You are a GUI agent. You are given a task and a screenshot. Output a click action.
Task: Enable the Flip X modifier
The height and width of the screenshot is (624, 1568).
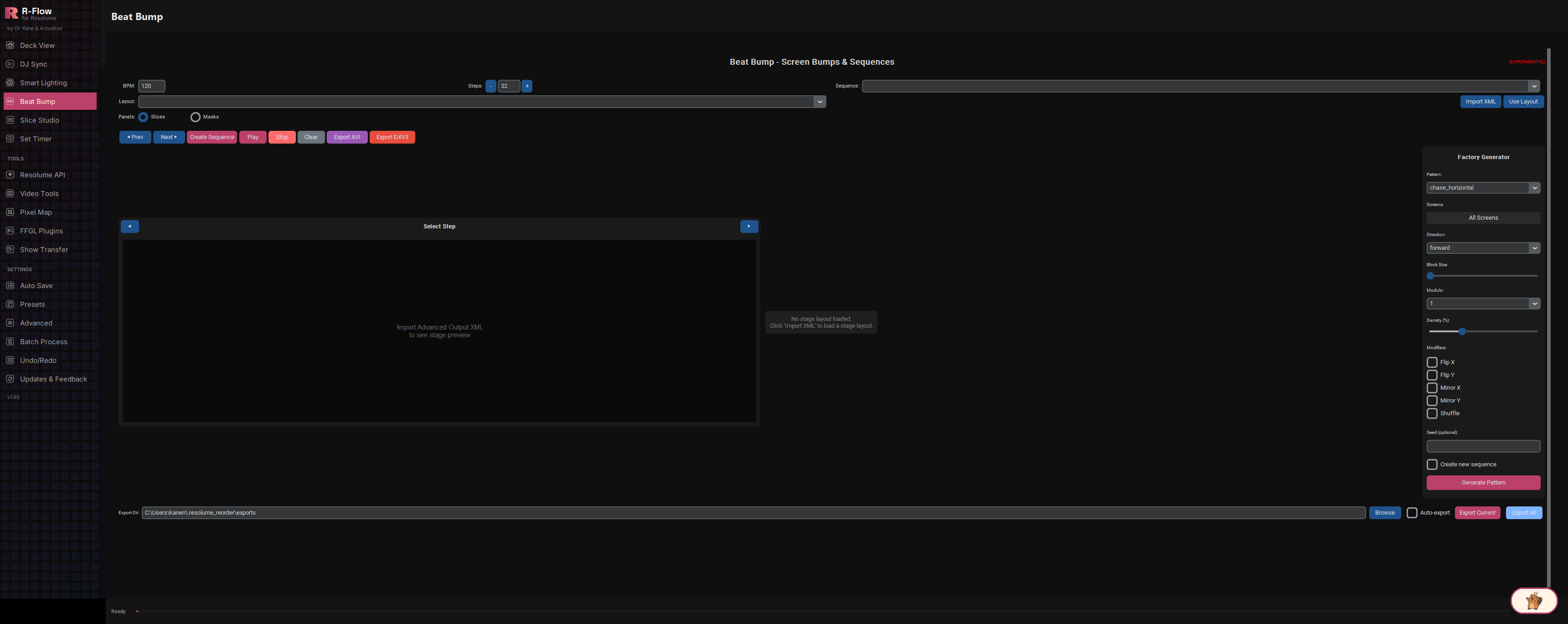[x=1432, y=362]
